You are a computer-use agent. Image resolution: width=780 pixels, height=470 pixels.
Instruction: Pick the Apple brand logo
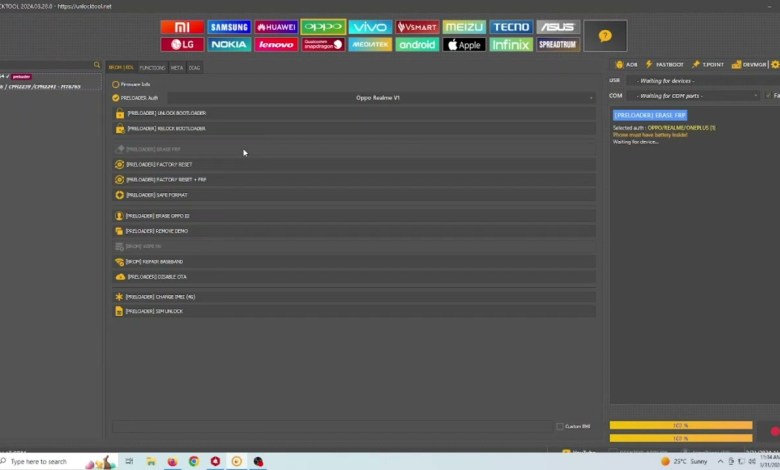pos(464,45)
